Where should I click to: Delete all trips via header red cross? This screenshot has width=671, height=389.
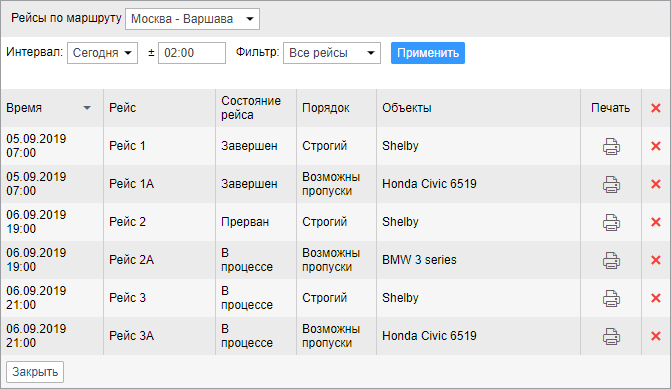click(656, 108)
